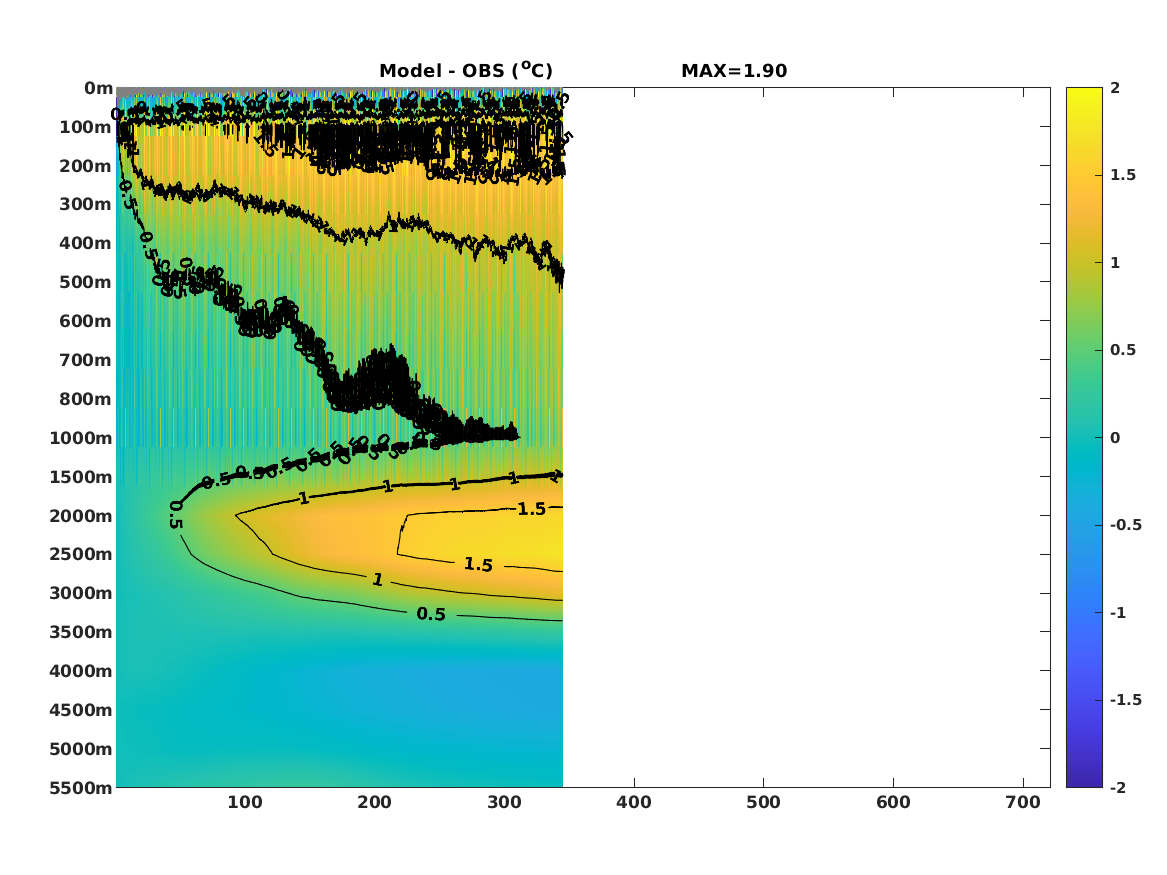Image resolution: width=1167 pixels, height=875 pixels.
Task: Click the x-axis tick label "300"
Action: (505, 803)
